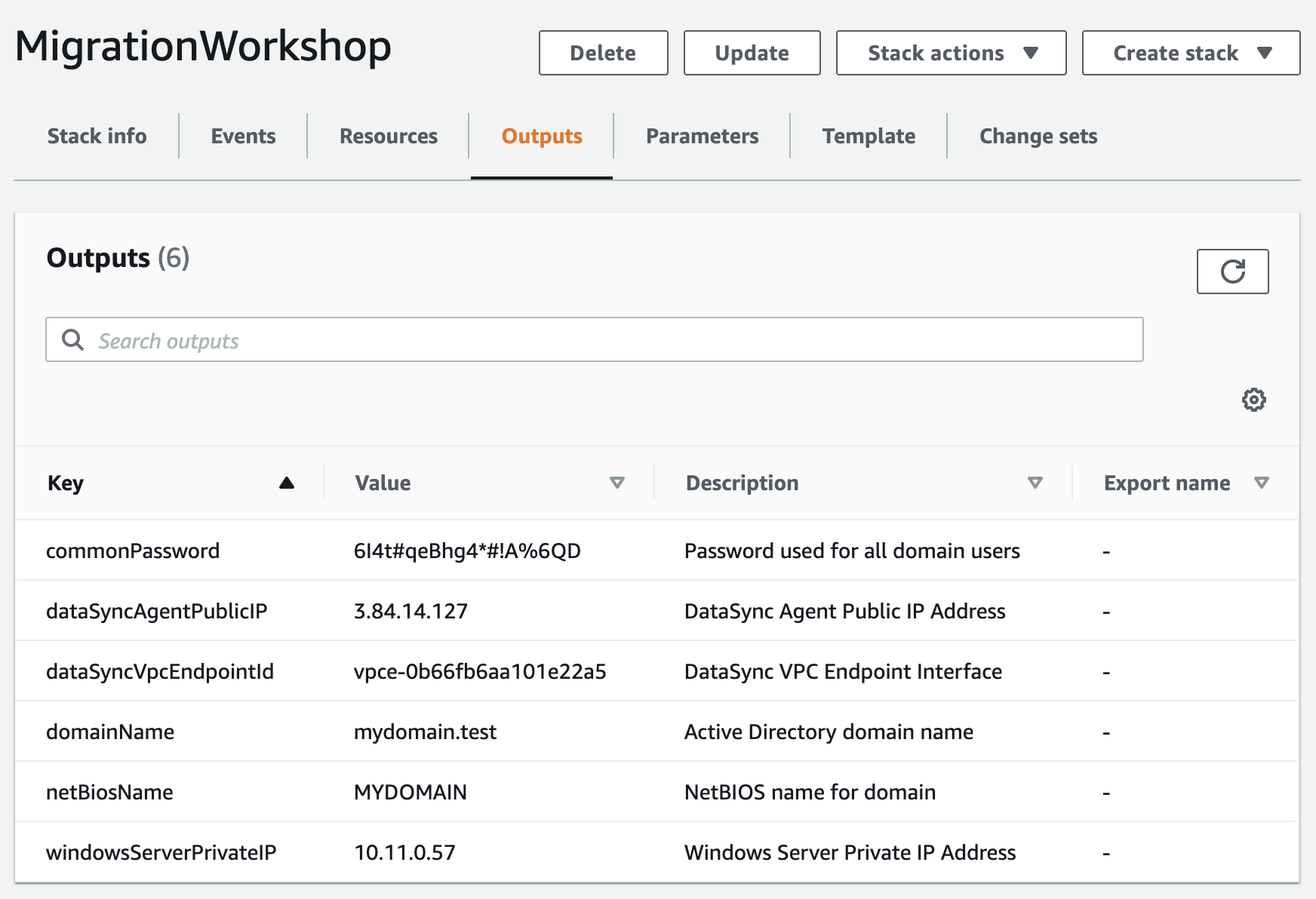Open the Stack actions dropdown
1316x899 pixels.
952,53
